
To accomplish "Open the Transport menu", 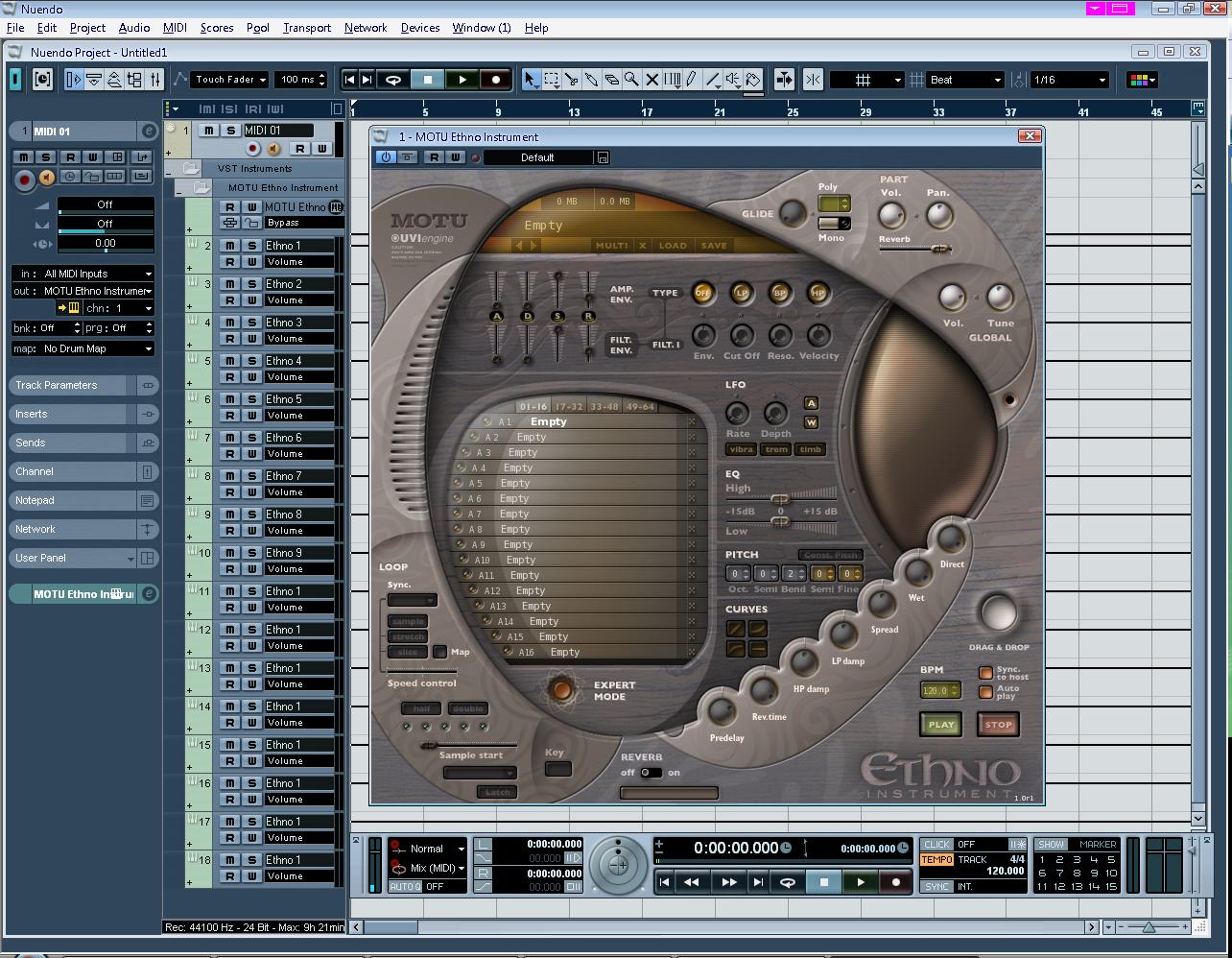I will (x=307, y=28).
